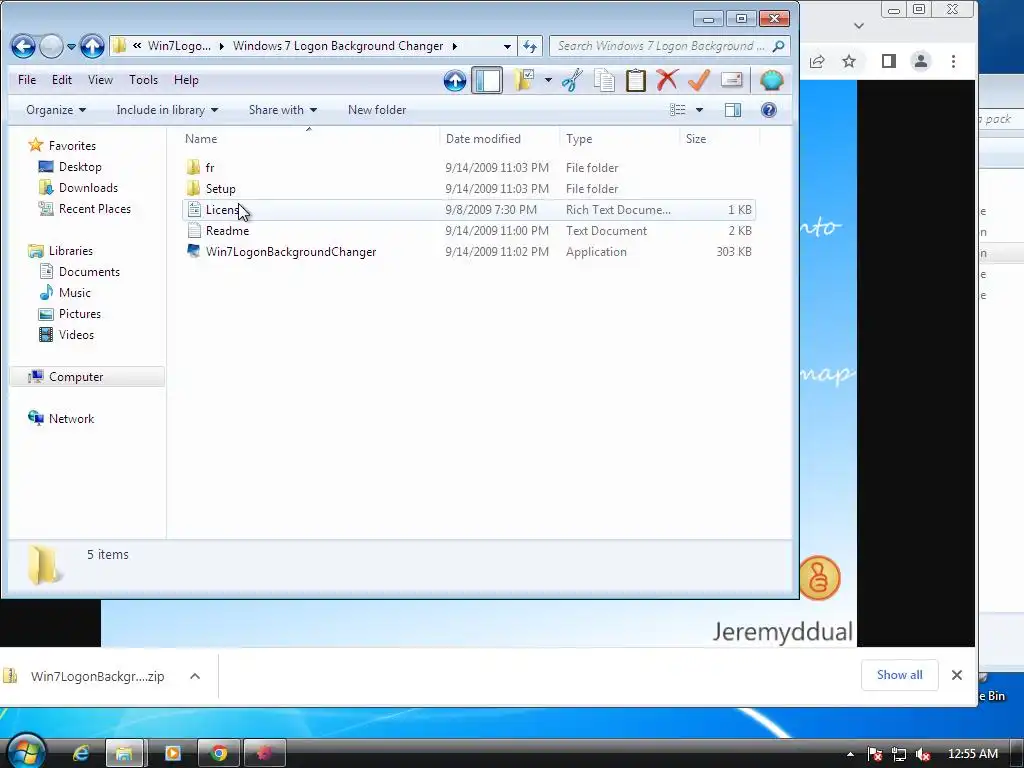
Task: Toggle the preview pane button
Action: click(x=733, y=110)
